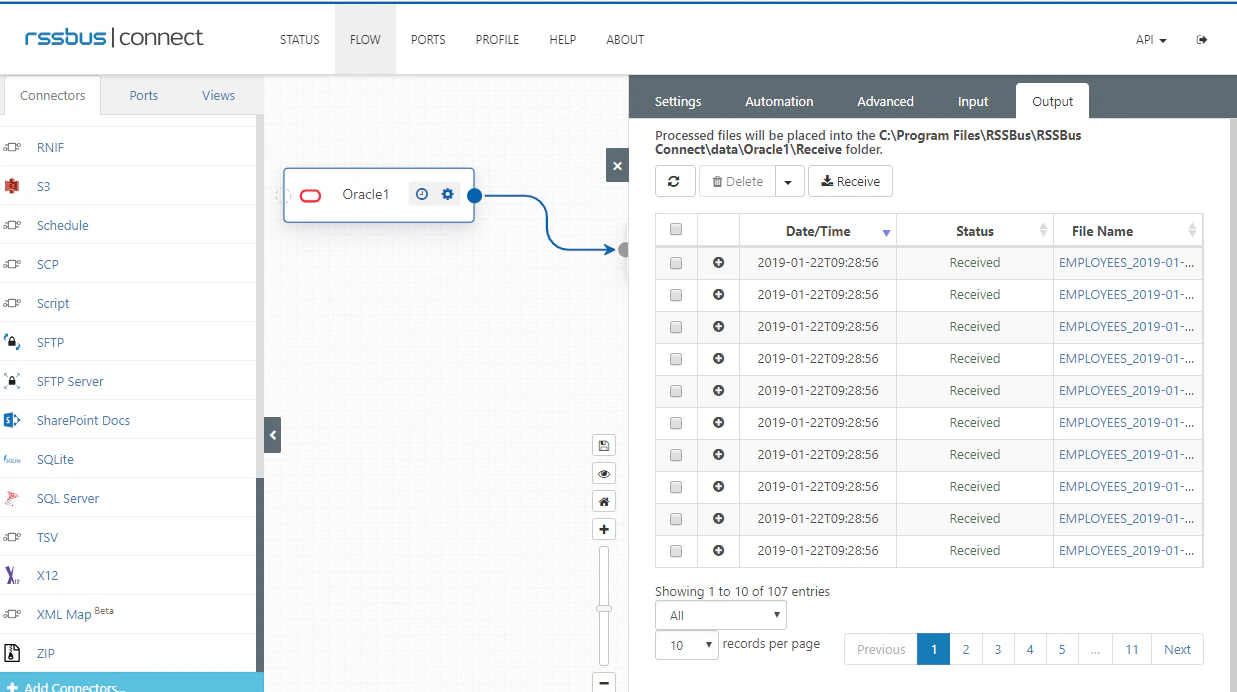Switch to the Settings tab
Screen dimensions: 1237x692
tap(678, 101)
